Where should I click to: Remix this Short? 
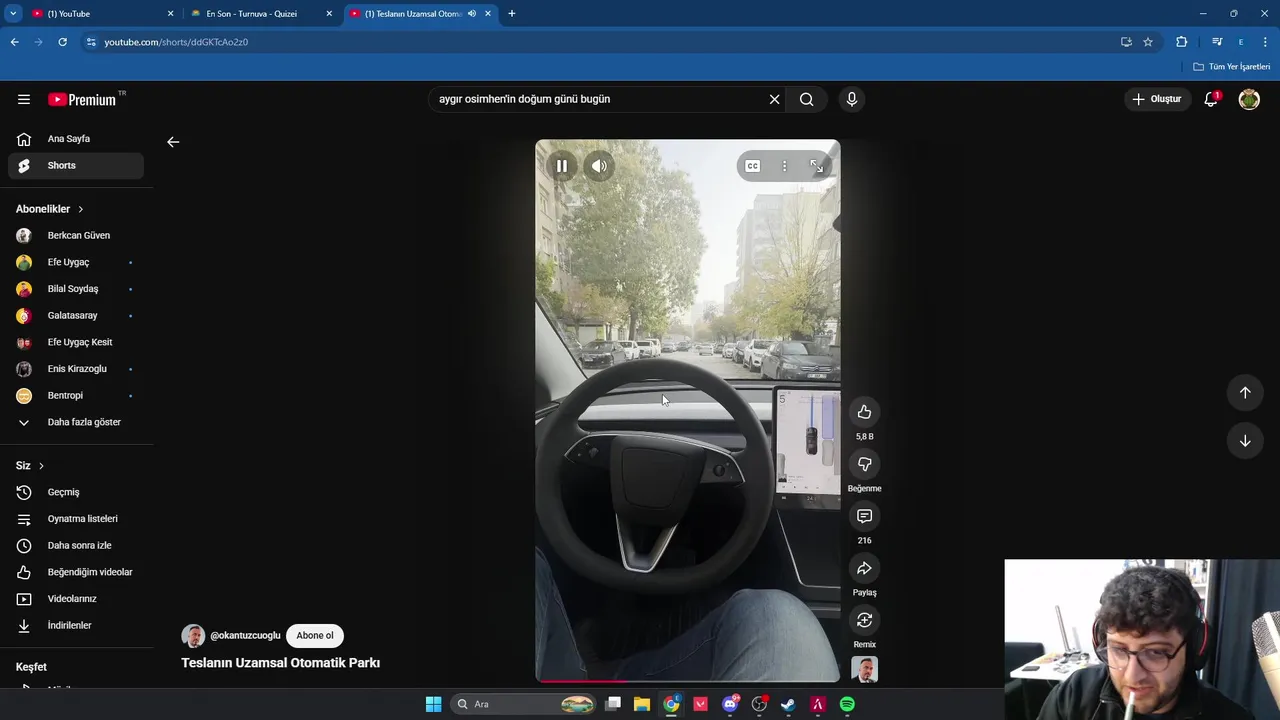tap(864, 620)
